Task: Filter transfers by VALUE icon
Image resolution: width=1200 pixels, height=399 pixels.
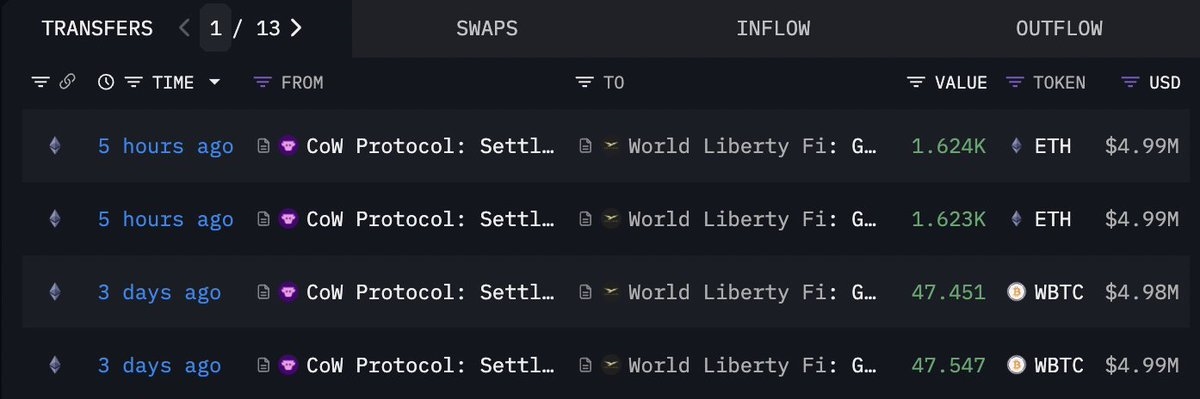Action: (x=916, y=83)
